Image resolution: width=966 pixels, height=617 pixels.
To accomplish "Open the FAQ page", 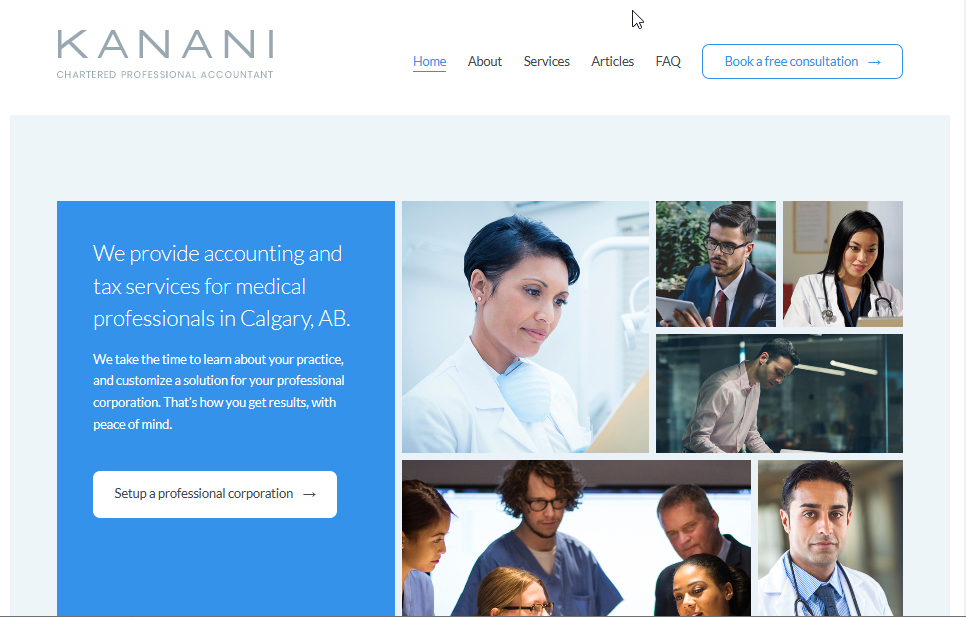I will [x=668, y=62].
